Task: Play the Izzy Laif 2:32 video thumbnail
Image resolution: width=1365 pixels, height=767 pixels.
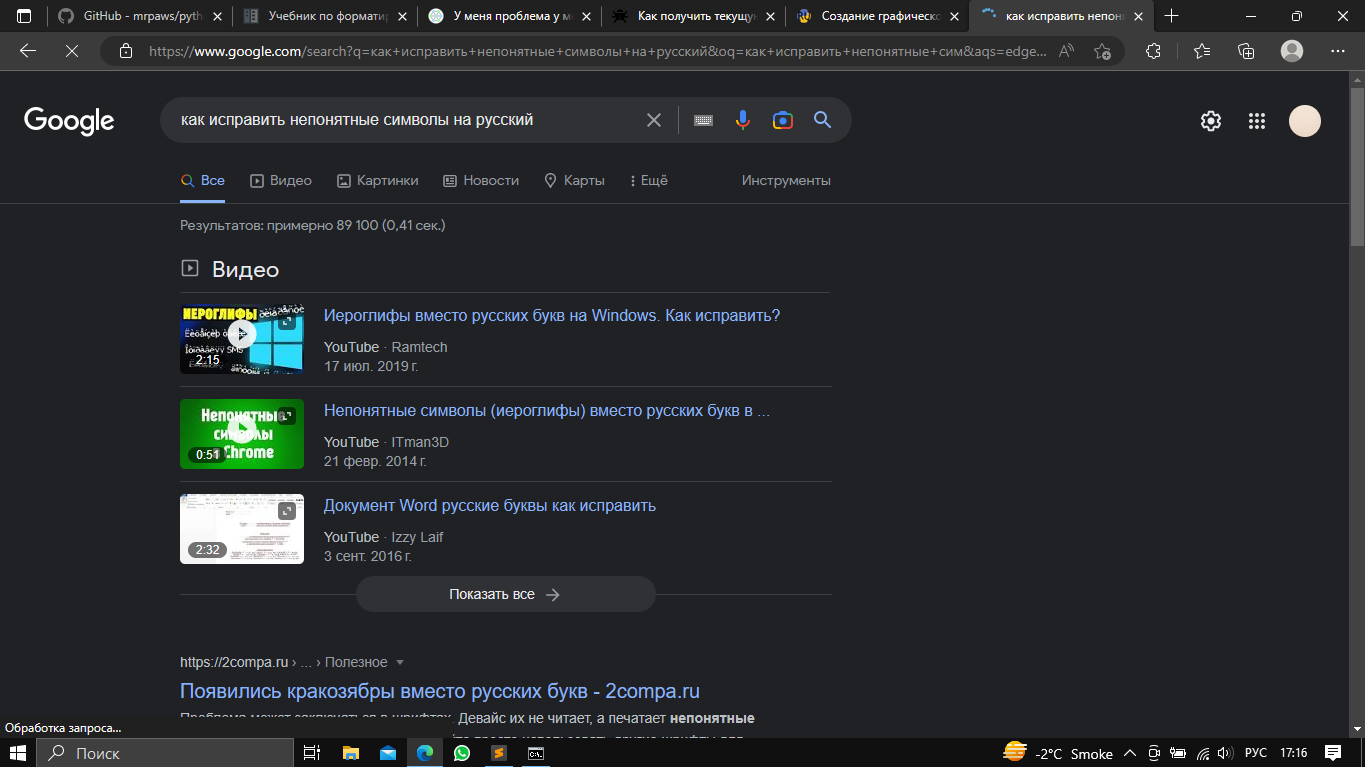Action: point(242,529)
